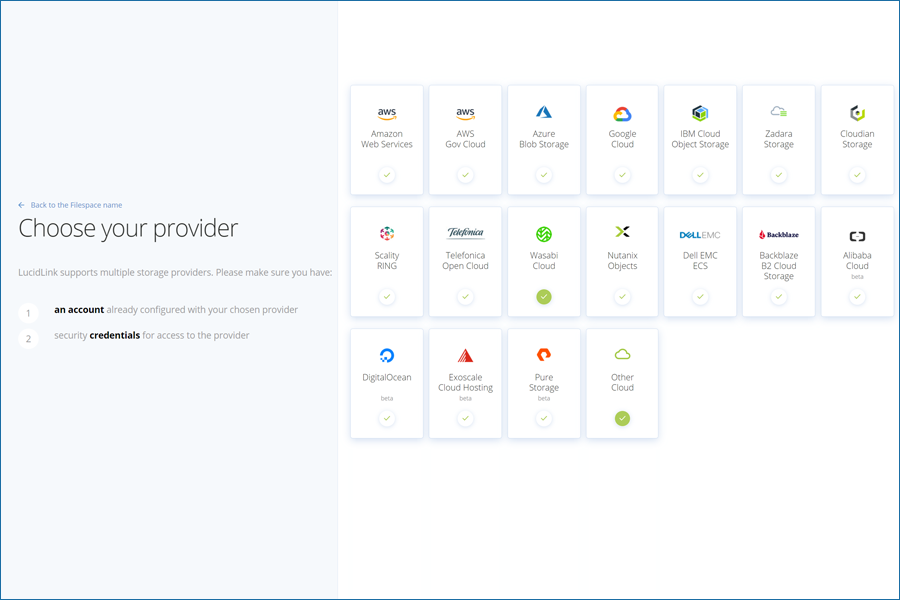
Task: Select the Scality RING logo icon
Action: point(387,234)
